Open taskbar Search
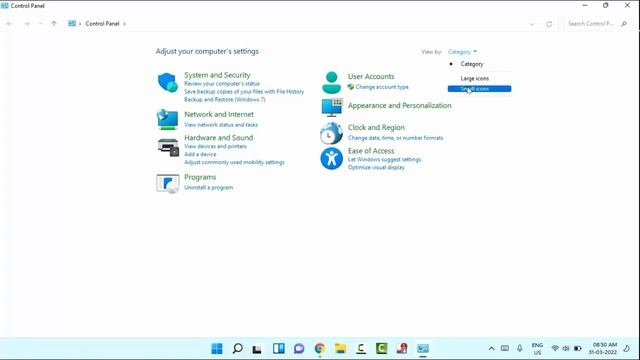Image resolution: width=640 pixels, height=360 pixels. 237,349
